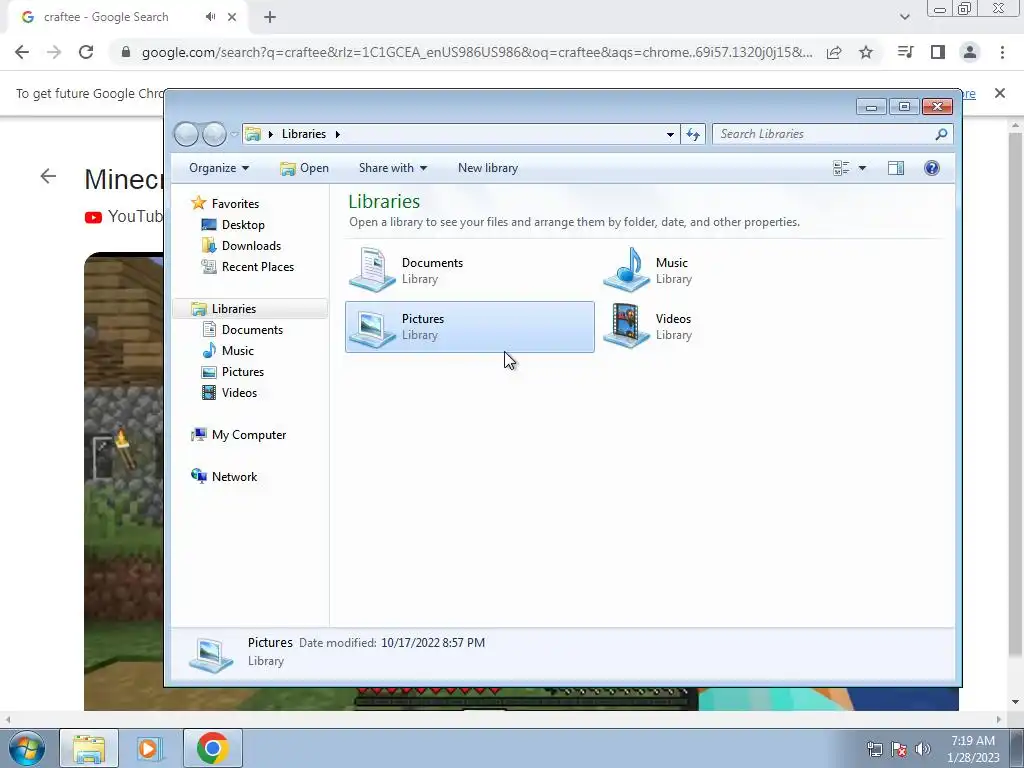Open Documents under Libraries in sidebar

pos(252,330)
